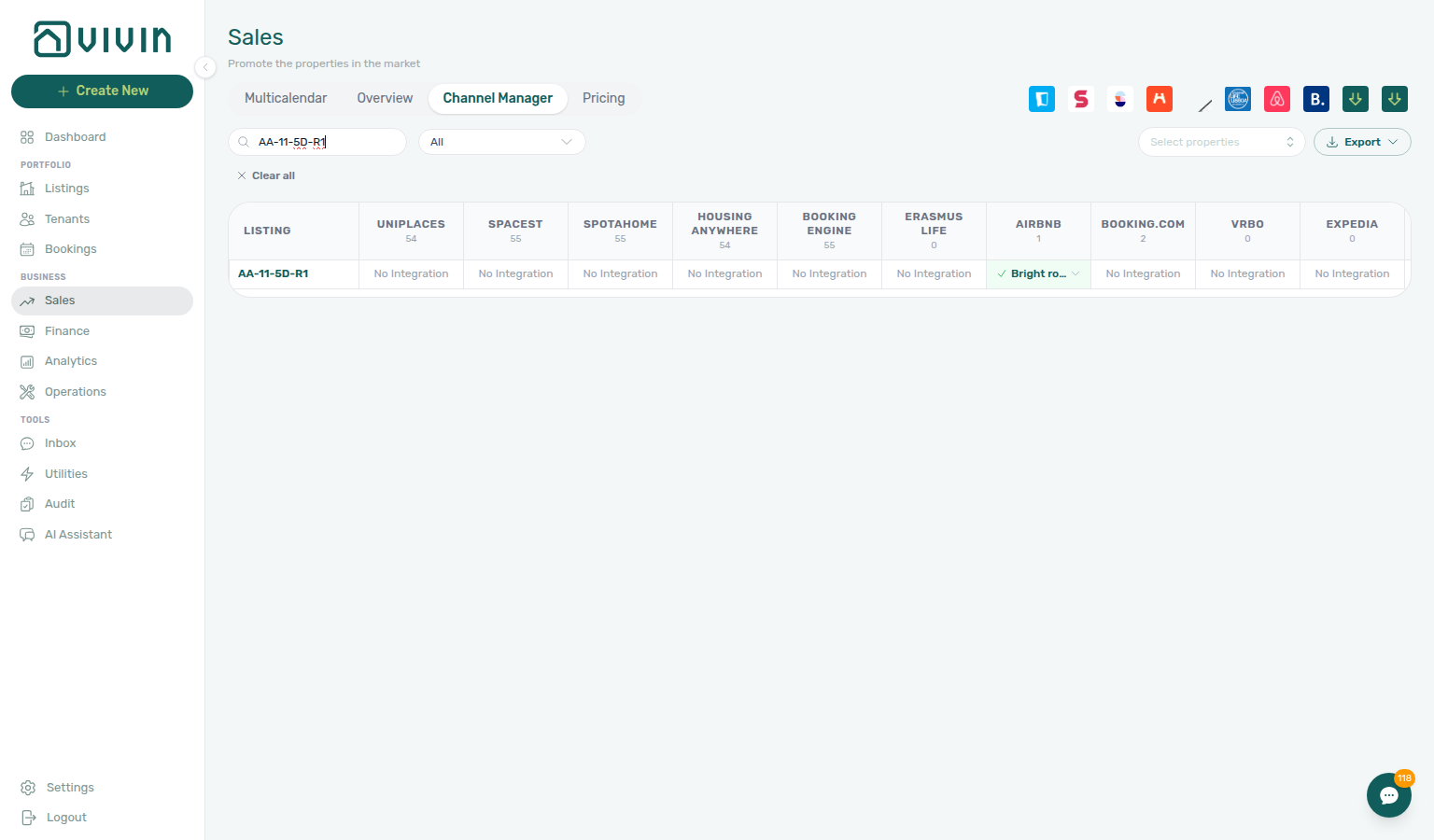Open Operations in the sidebar
Viewport: 1434px width, 840px height.
pos(102,392)
